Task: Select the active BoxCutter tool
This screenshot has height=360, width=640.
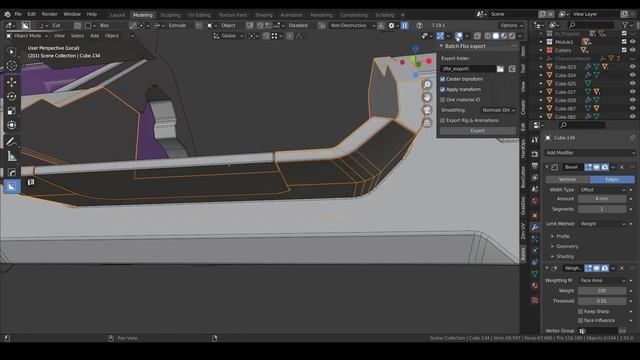Action: click(x=11, y=187)
